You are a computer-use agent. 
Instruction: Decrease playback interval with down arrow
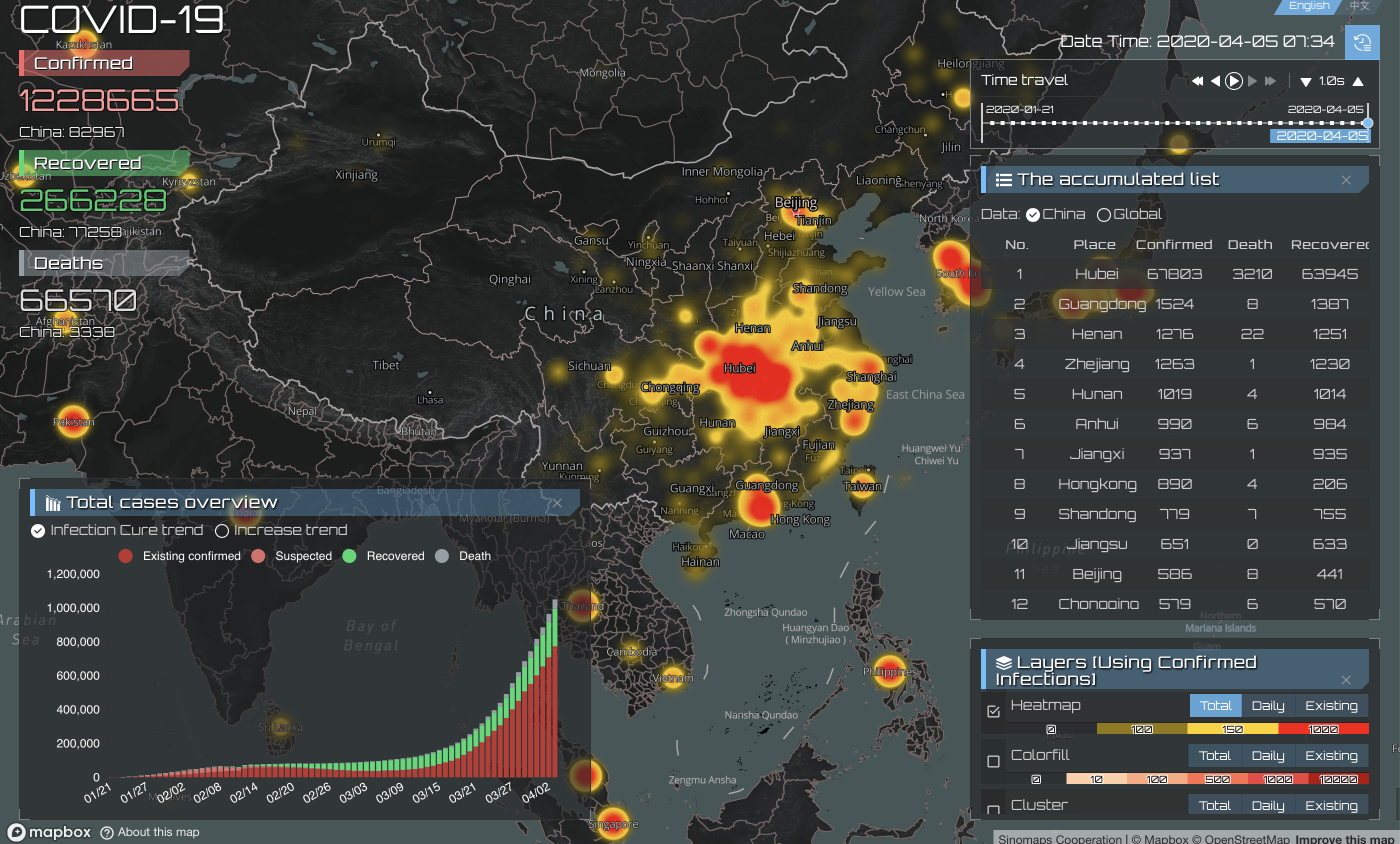pyautogui.click(x=1305, y=82)
